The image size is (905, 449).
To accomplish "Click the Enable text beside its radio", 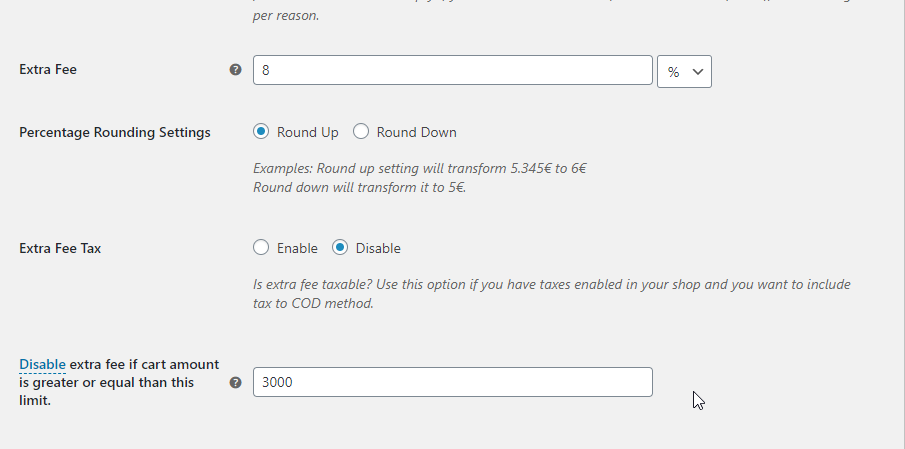I will (297, 248).
